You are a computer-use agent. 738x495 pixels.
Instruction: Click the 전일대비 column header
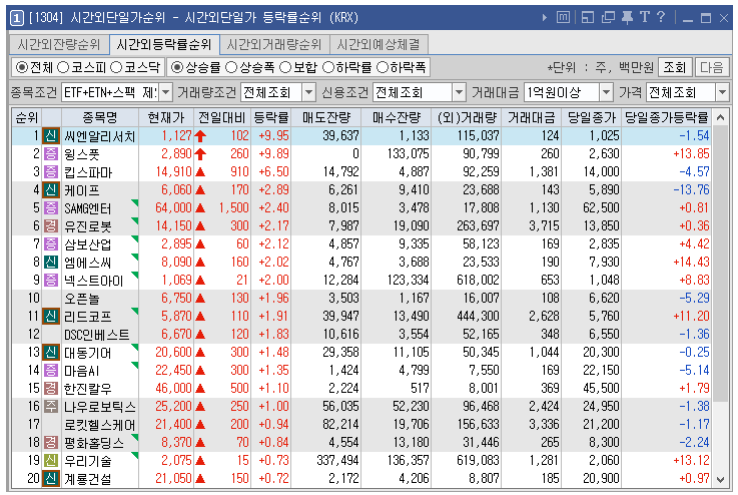click(222, 117)
